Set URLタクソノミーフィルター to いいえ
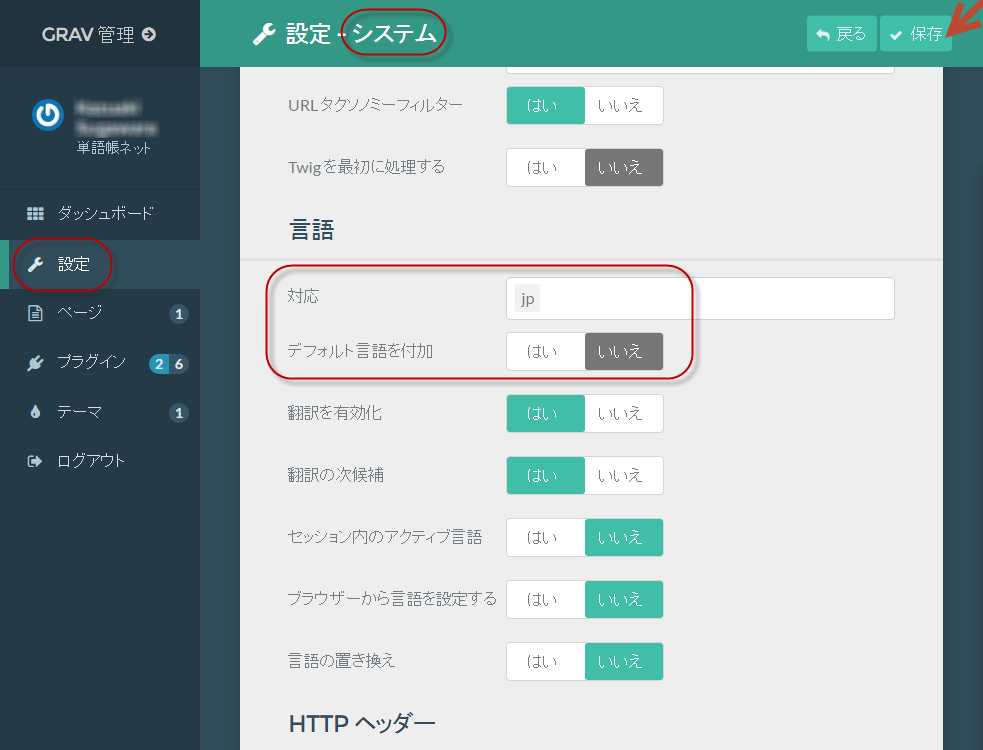Screen dimensions: 983x750 pos(623,105)
